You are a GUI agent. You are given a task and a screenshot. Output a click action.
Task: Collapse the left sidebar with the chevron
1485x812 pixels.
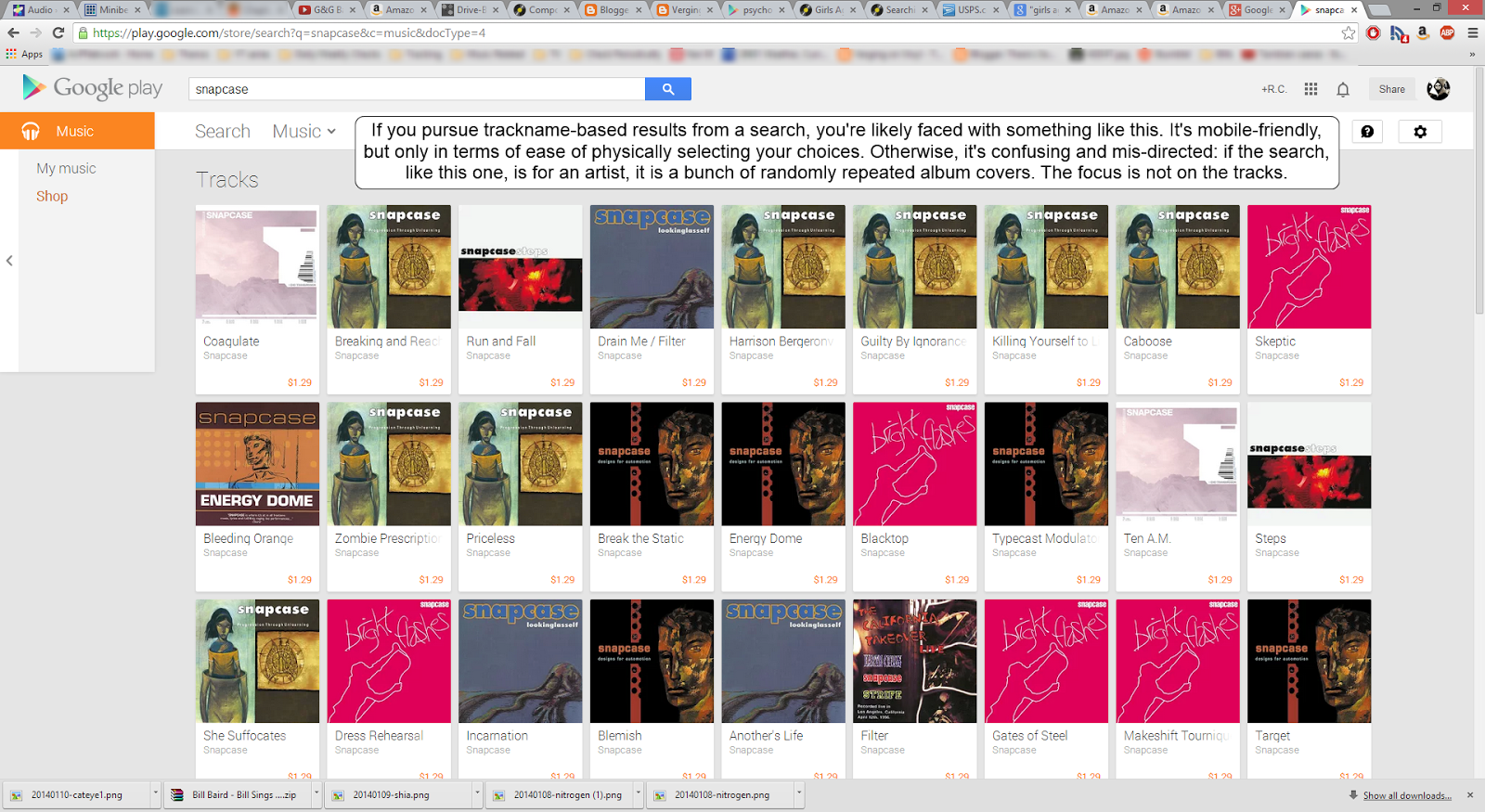click(9, 261)
